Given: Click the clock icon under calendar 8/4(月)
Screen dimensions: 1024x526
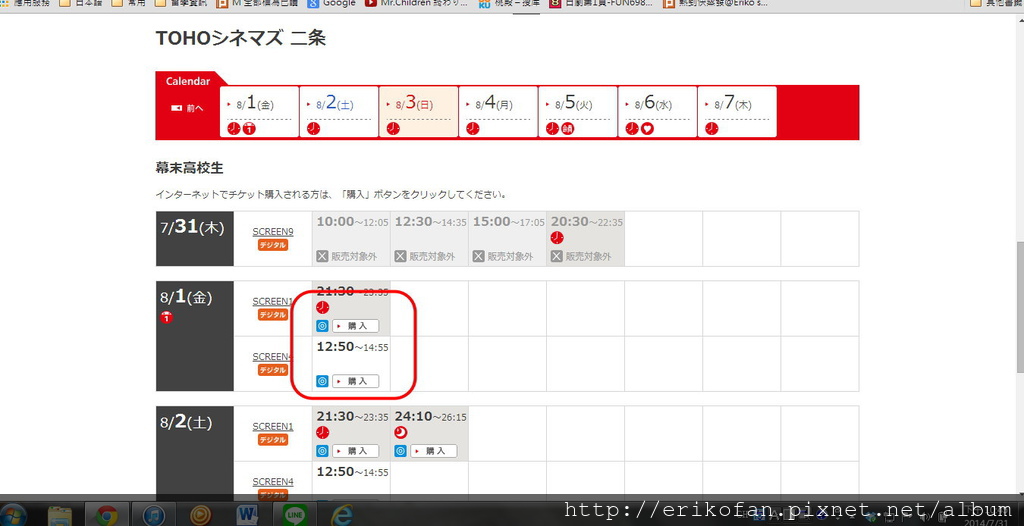Looking at the screenshot, I should (x=473, y=129).
